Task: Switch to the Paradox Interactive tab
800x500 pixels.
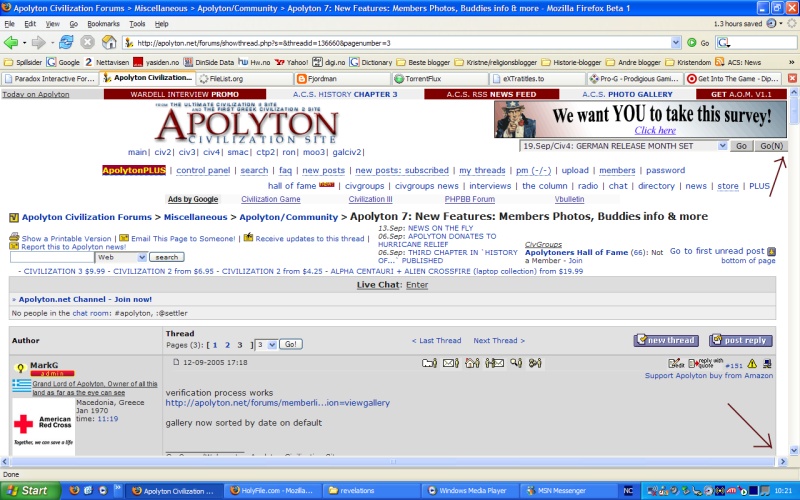Action: coord(50,79)
